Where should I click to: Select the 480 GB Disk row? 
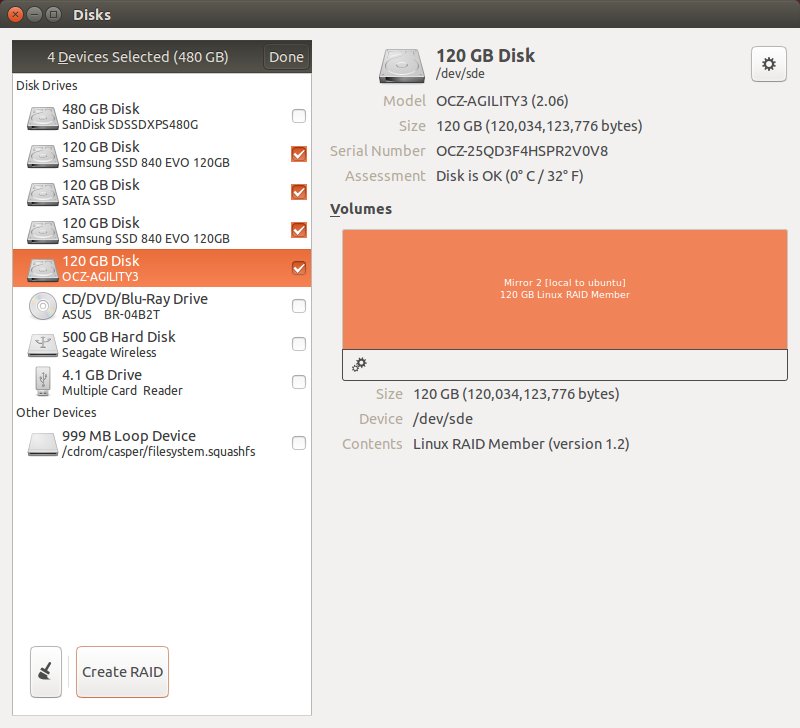162,116
